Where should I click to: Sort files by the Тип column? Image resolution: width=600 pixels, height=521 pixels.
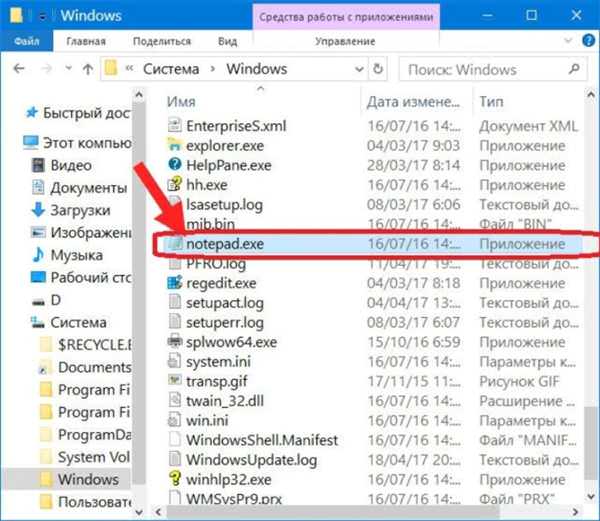pos(491,102)
